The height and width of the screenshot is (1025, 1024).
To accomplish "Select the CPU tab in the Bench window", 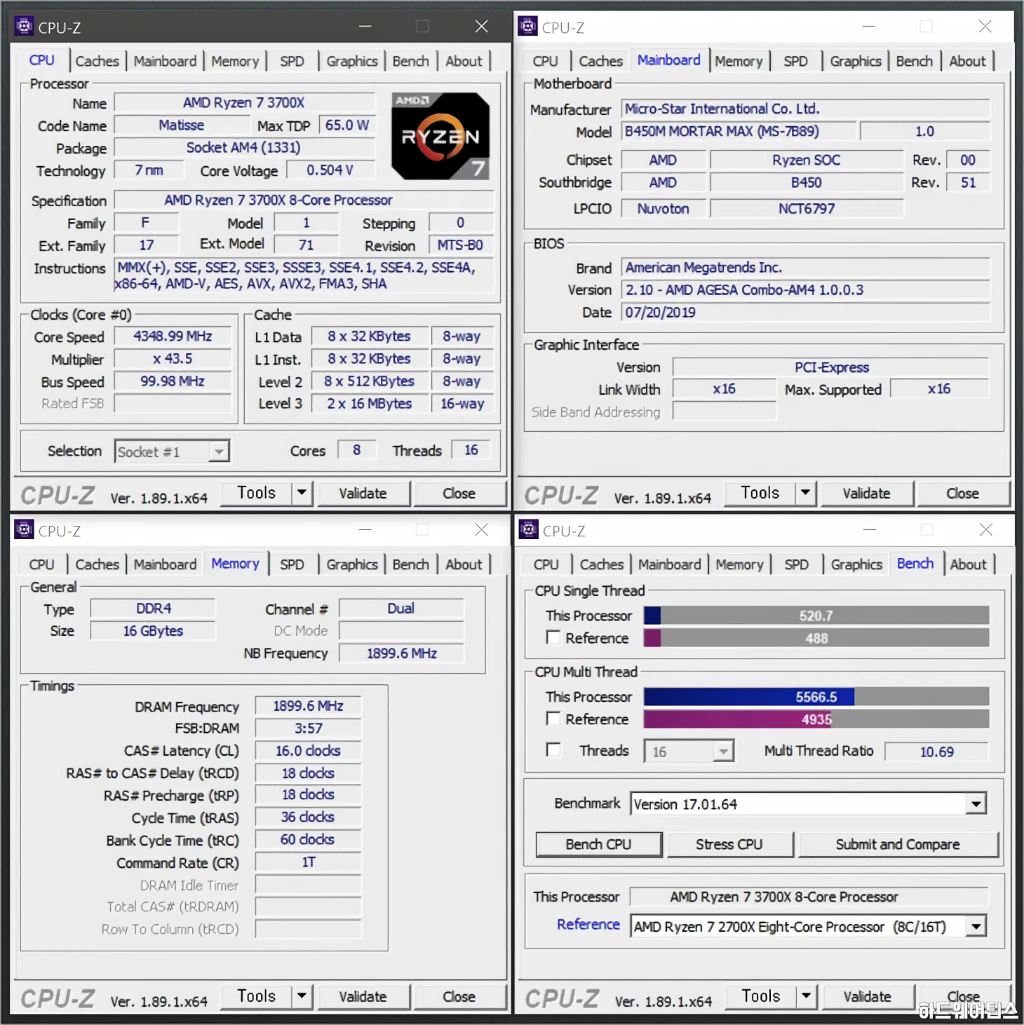I will [x=546, y=564].
